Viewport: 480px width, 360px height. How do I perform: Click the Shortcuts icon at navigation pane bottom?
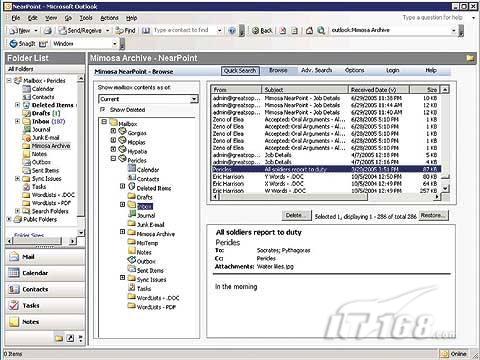tap(70, 338)
